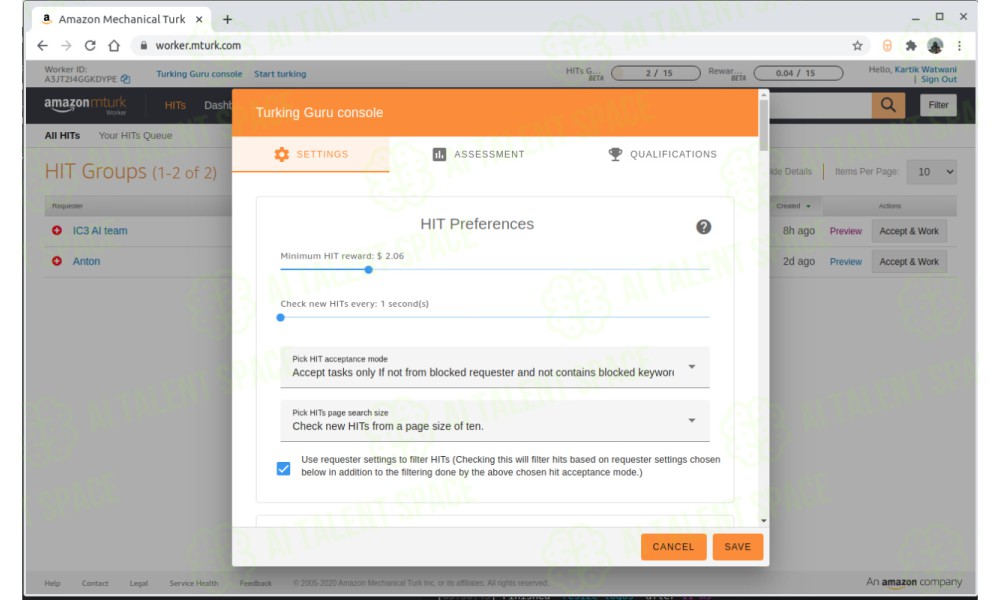The image size is (1000, 600).
Task: Open the Items Per Page dropdown
Action: pyautogui.click(x=932, y=172)
